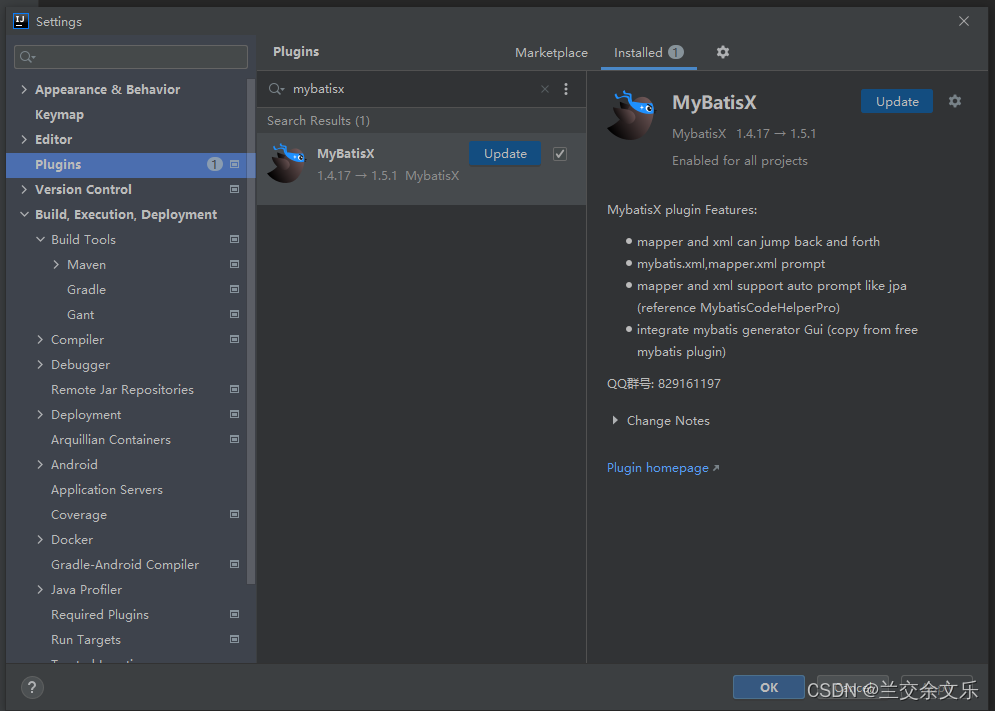
Task: Select Application Servers settings
Action: pos(107,489)
